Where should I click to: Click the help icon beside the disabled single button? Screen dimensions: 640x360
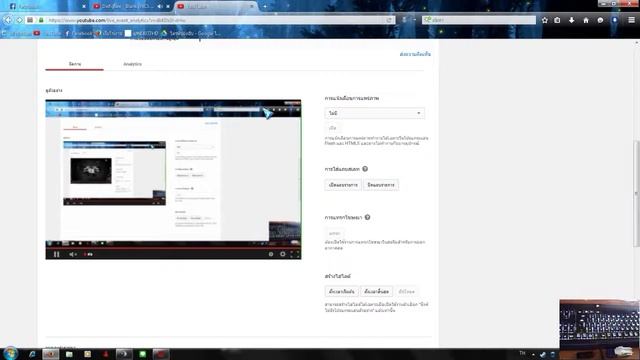[x=367, y=217]
